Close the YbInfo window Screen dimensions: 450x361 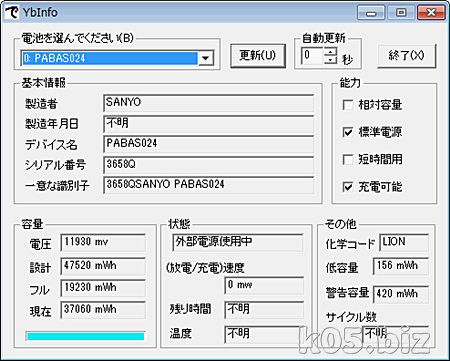[x=431, y=13]
